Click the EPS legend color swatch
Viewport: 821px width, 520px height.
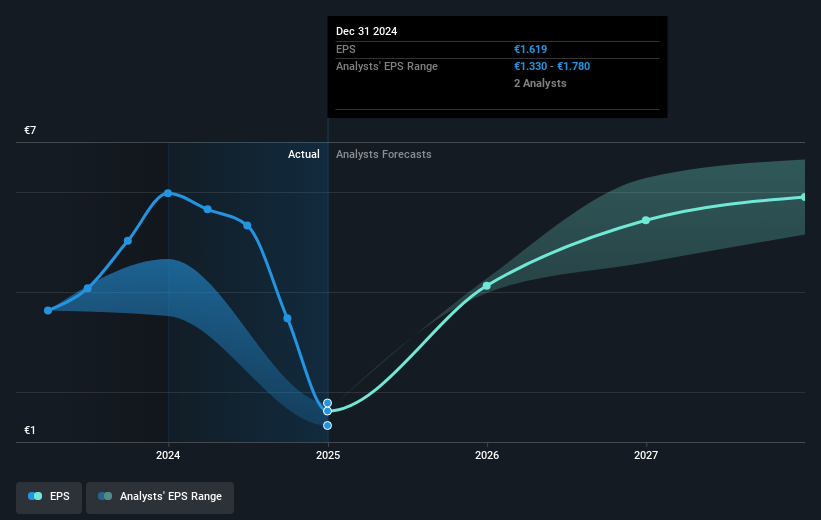35,496
